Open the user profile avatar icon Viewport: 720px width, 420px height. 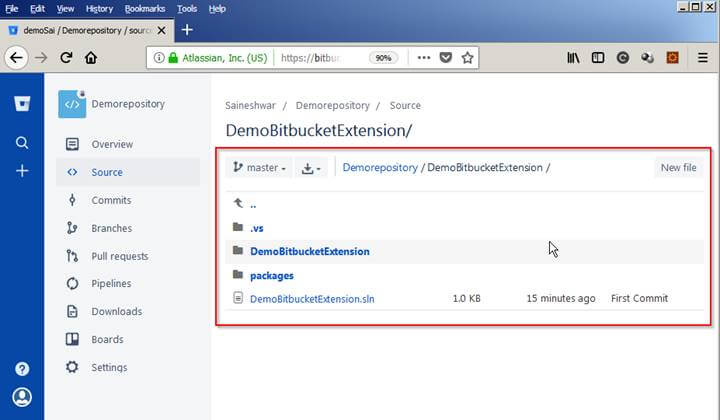click(22, 397)
